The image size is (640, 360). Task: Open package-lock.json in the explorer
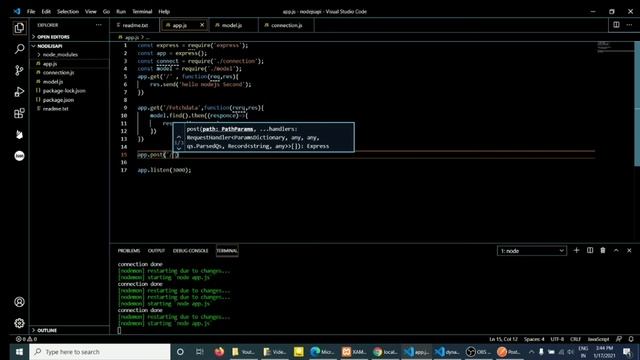click(x=69, y=91)
